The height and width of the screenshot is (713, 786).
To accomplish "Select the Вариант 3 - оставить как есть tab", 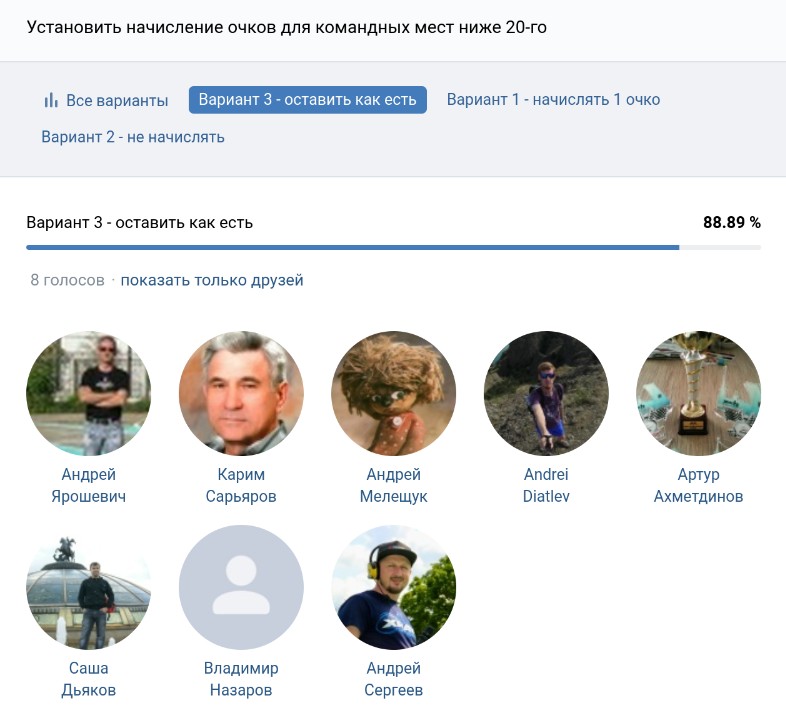I will [x=308, y=100].
